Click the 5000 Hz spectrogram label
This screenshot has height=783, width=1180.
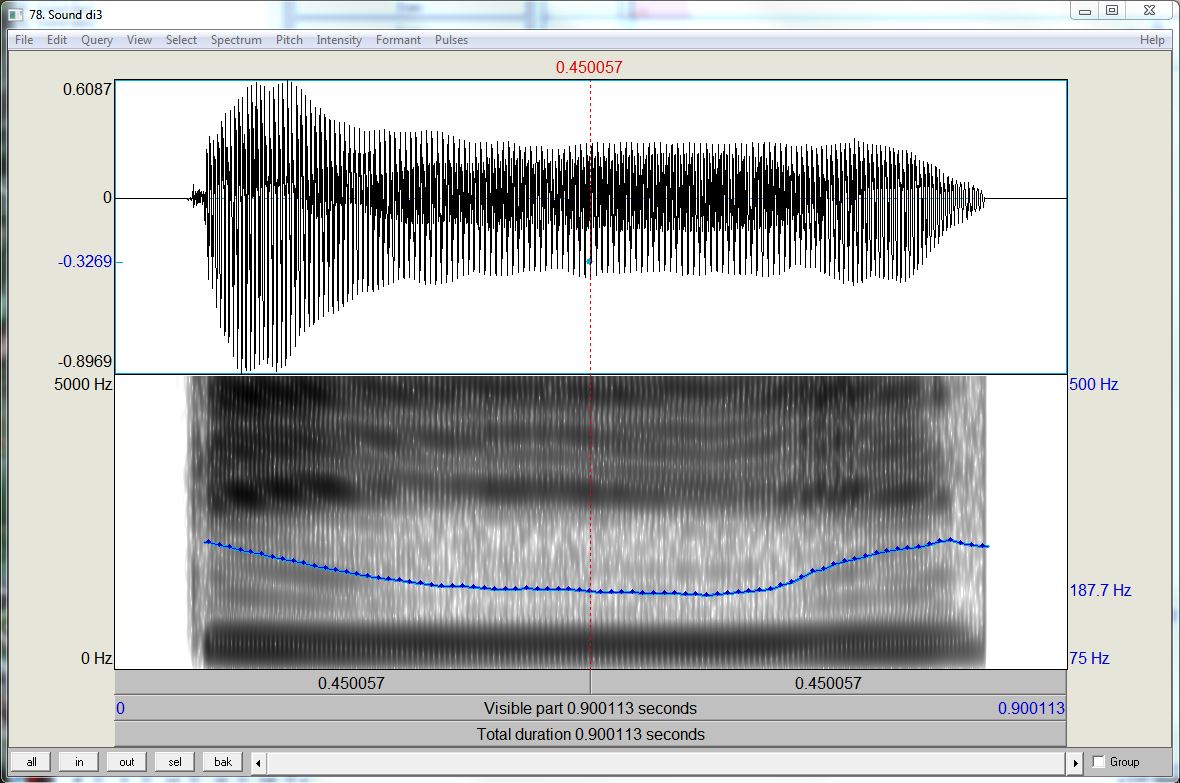[83, 384]
